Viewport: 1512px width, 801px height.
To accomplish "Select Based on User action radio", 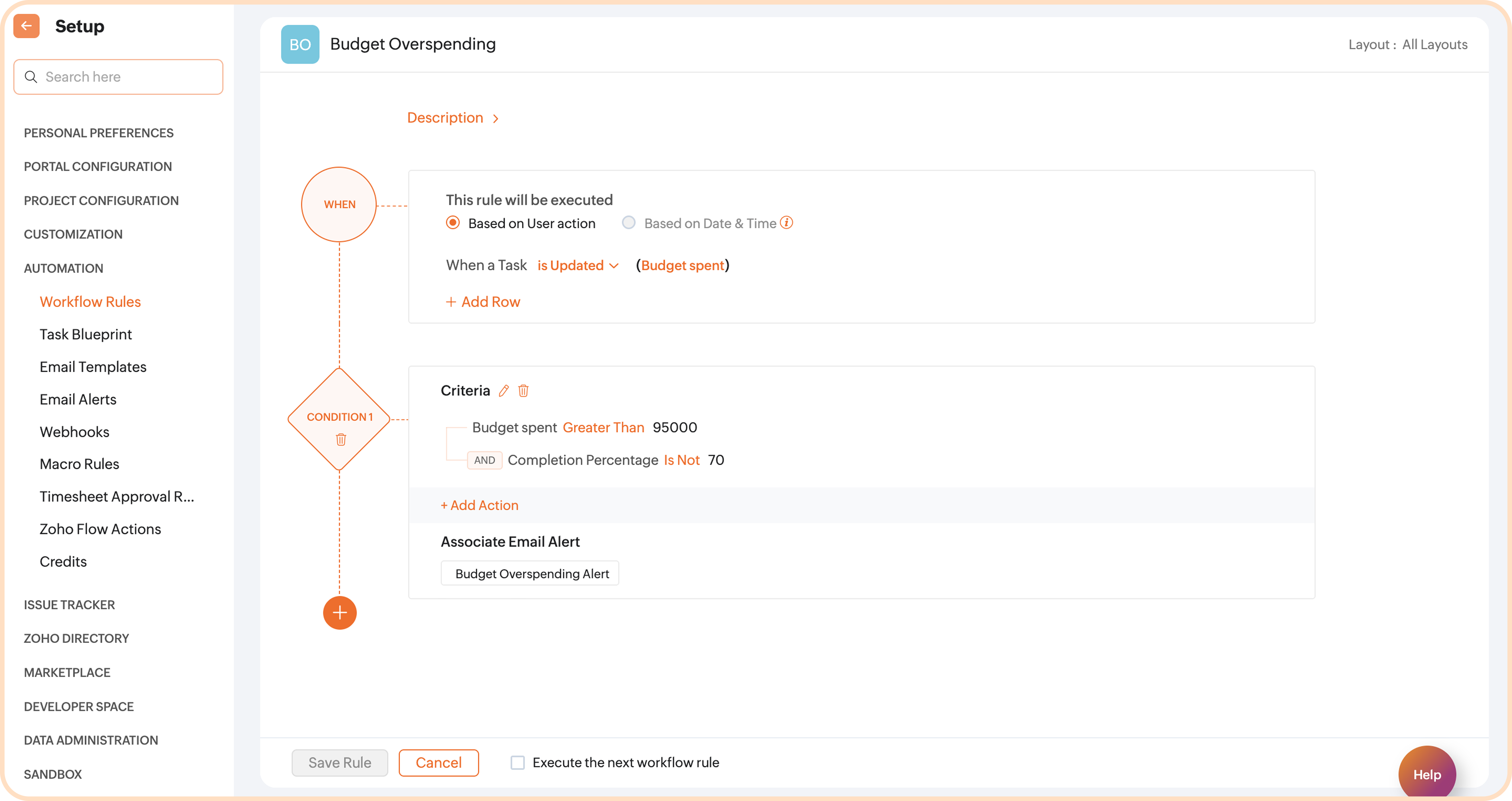I will [x=453, y=223].
